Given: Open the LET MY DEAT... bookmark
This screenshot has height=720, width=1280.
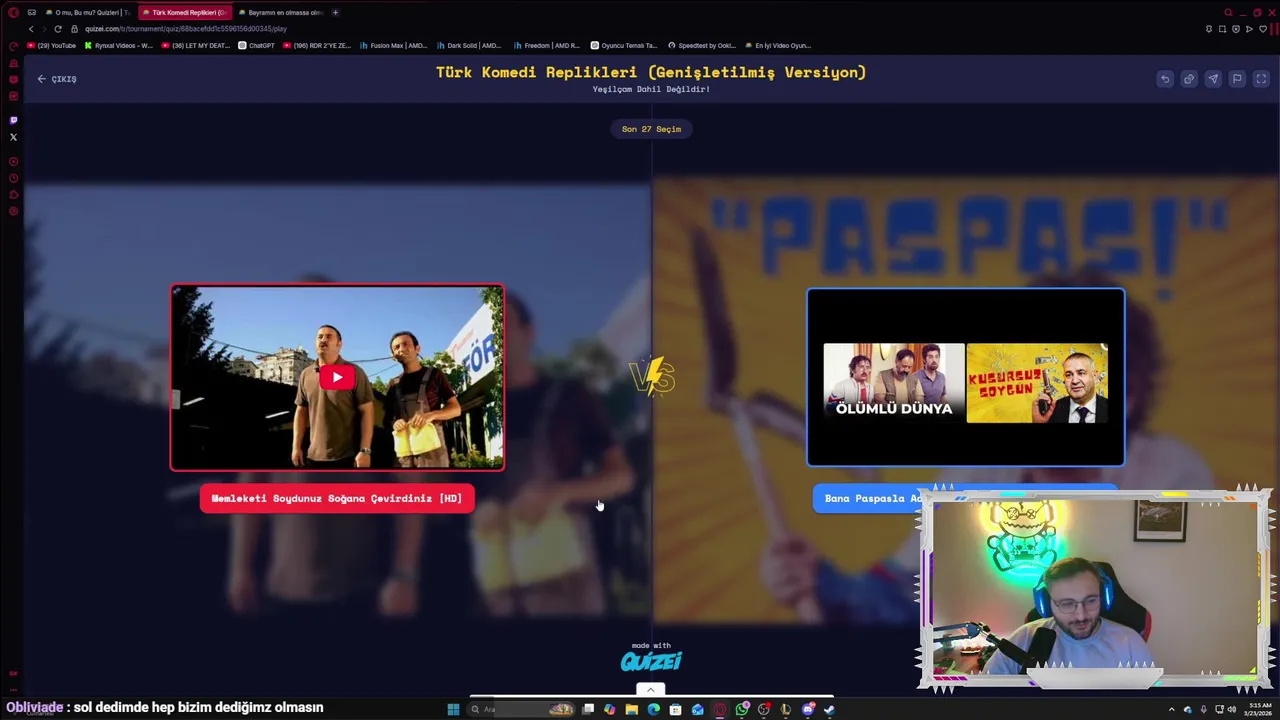Looking at the screenshot, I should [x=196, y=45].
